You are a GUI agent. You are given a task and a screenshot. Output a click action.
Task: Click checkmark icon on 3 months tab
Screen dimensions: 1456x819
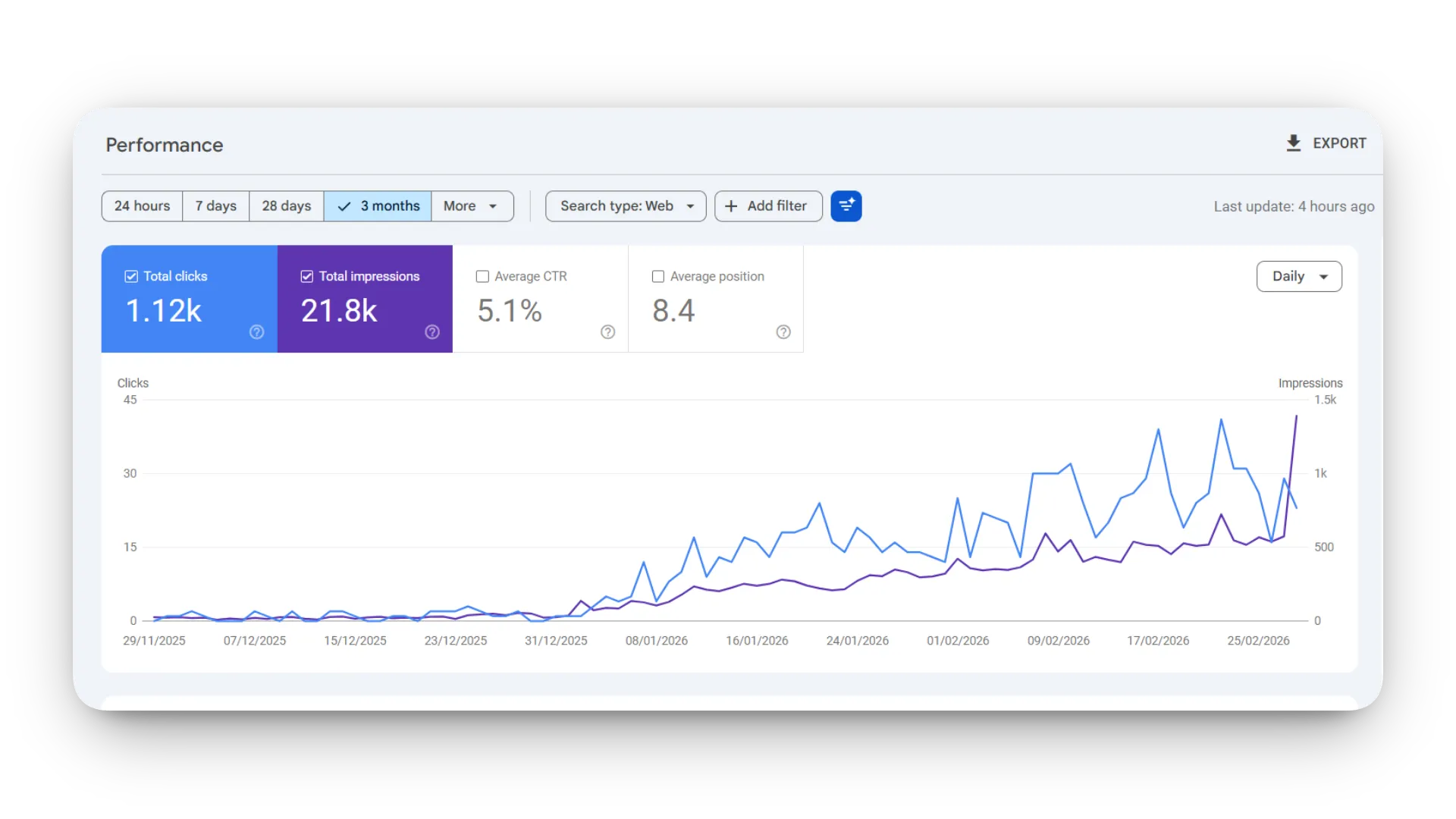[344, 206]
